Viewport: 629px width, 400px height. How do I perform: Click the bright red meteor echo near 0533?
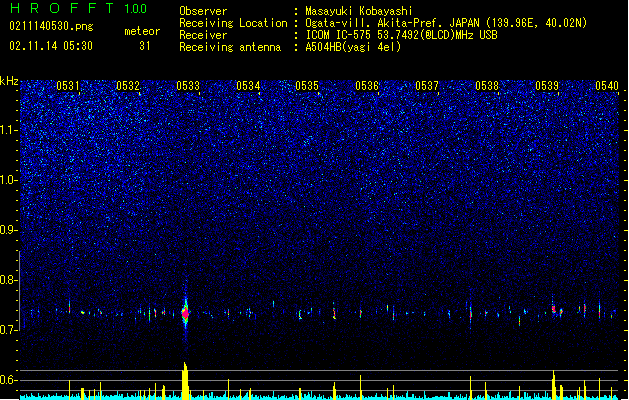click(x=185, y=313)
